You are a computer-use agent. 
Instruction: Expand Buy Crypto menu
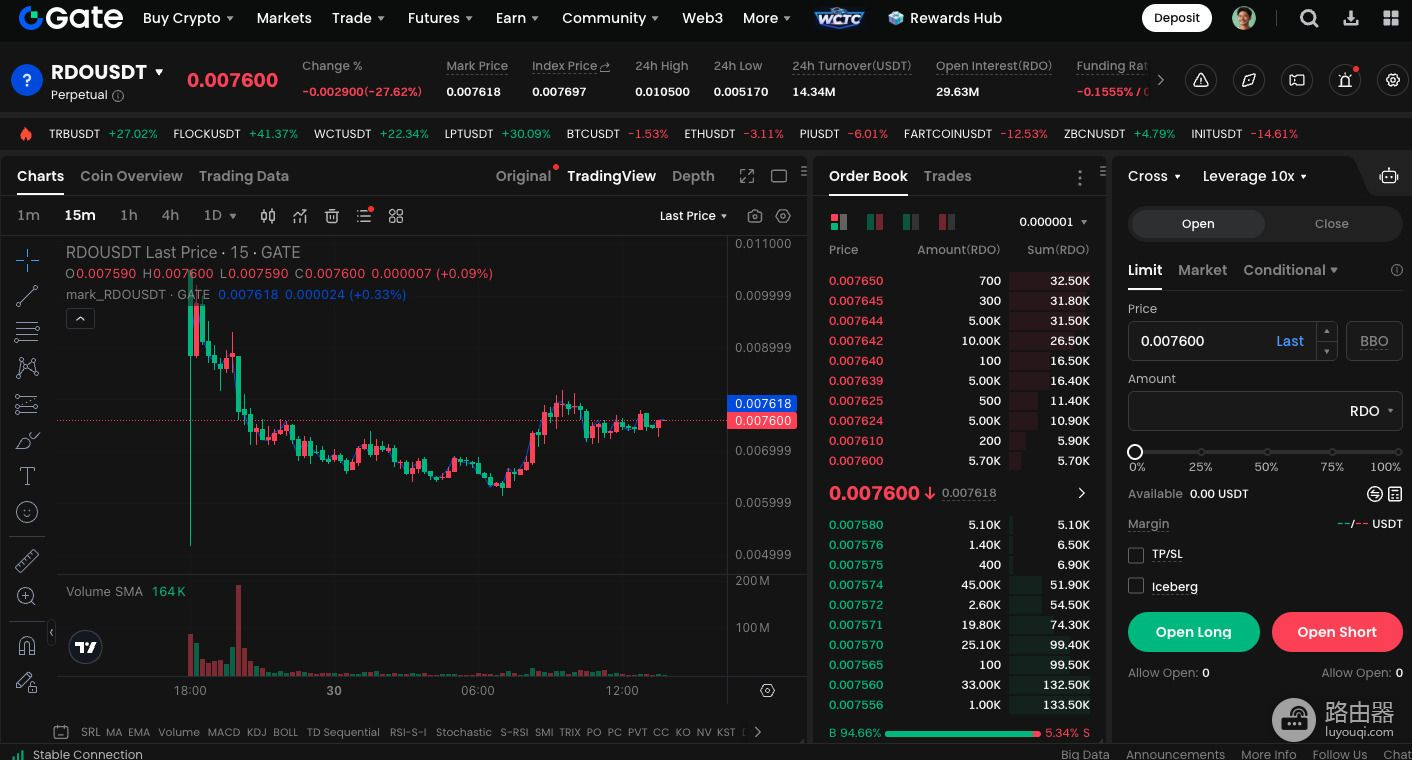pos(188,18)
